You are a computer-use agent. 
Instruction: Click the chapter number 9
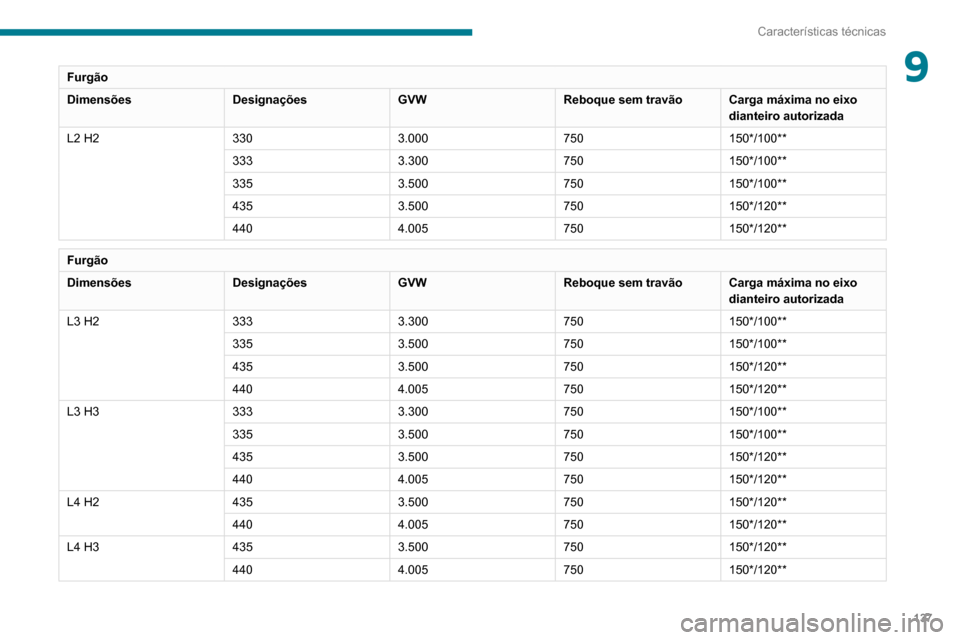[x=916, y=67]
